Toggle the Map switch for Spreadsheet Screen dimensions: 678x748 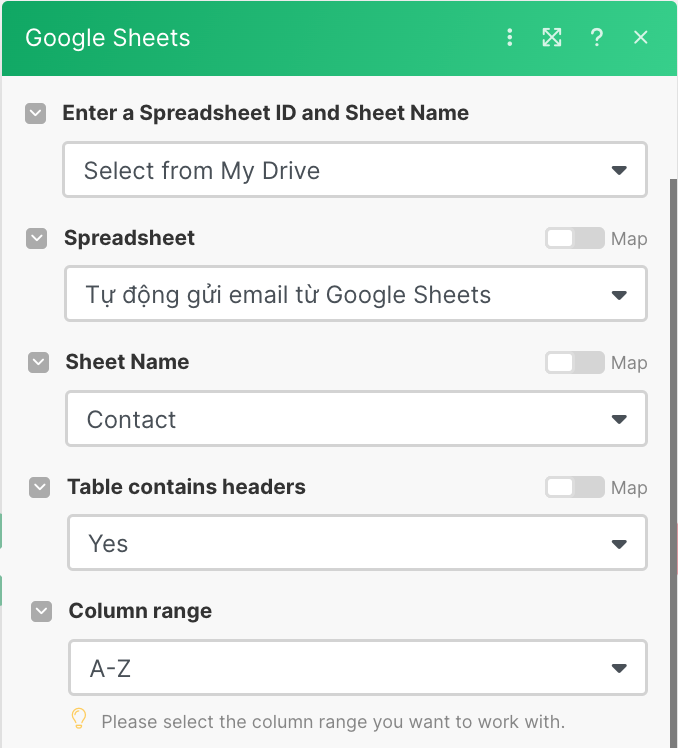[574, 238]
